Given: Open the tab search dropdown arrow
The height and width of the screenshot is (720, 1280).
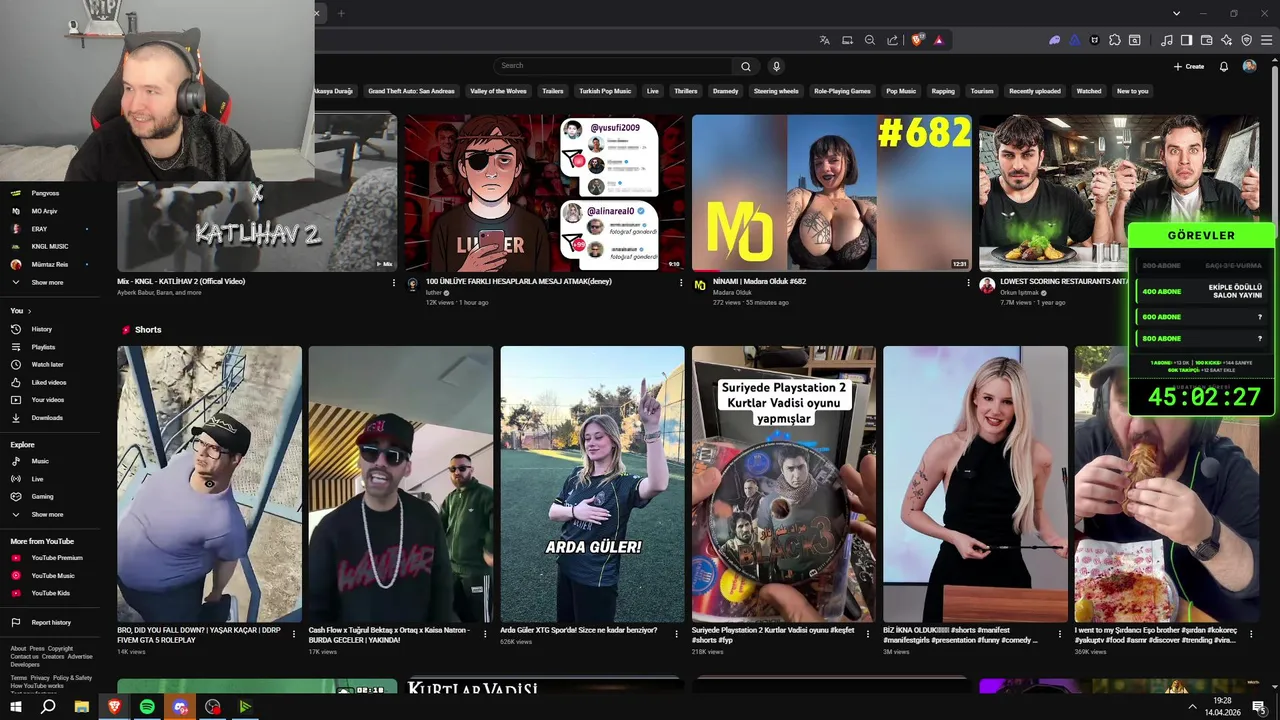Looking at the screenshot, I should click(1176, 13).
